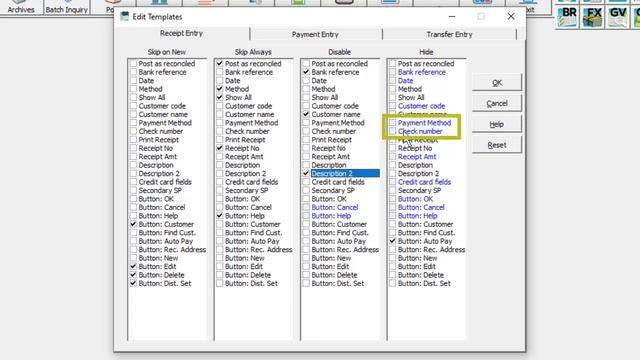Check Button: Edit under Disable

(306, 266)
